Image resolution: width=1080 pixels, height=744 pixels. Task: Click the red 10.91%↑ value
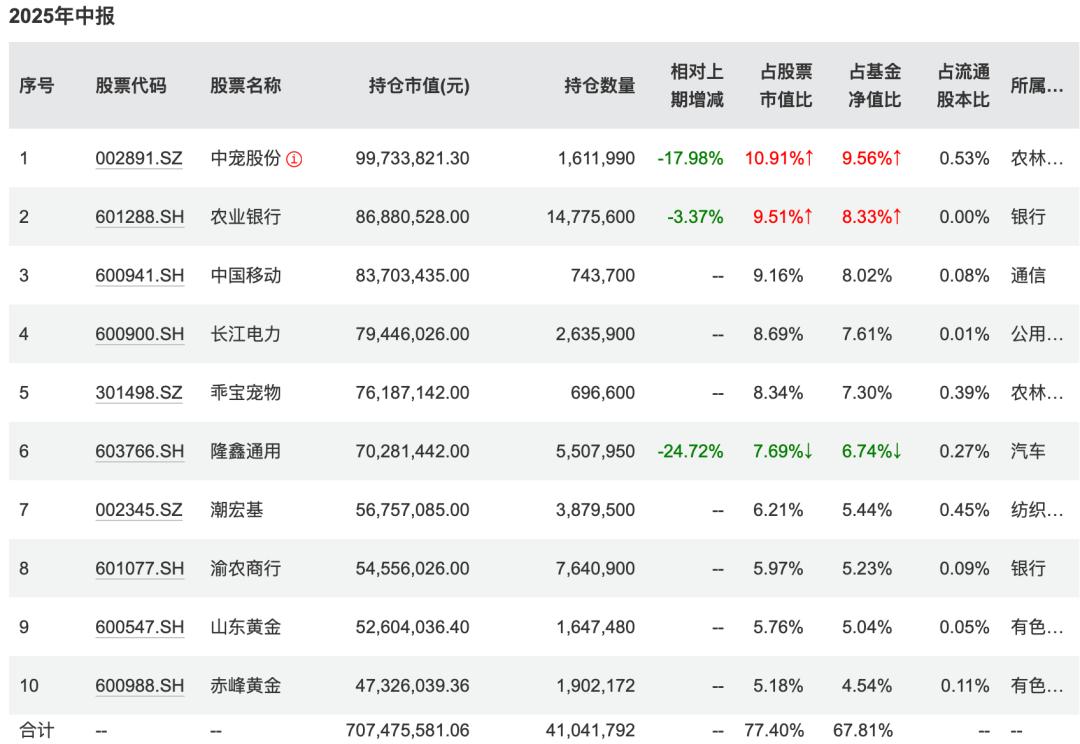tap(779, 158)
